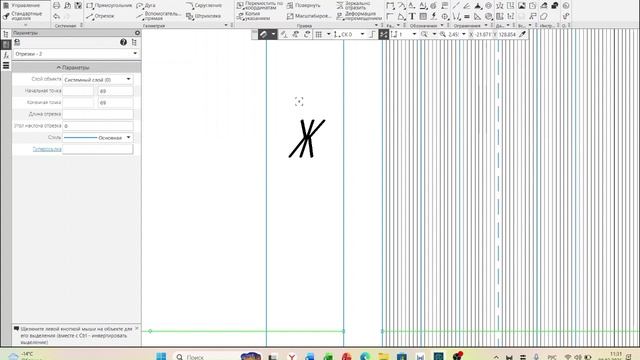The image size is (640, 360).
Task: Open the zoom scale 2.45 dropdown arrow
Action: click(464, 35)
